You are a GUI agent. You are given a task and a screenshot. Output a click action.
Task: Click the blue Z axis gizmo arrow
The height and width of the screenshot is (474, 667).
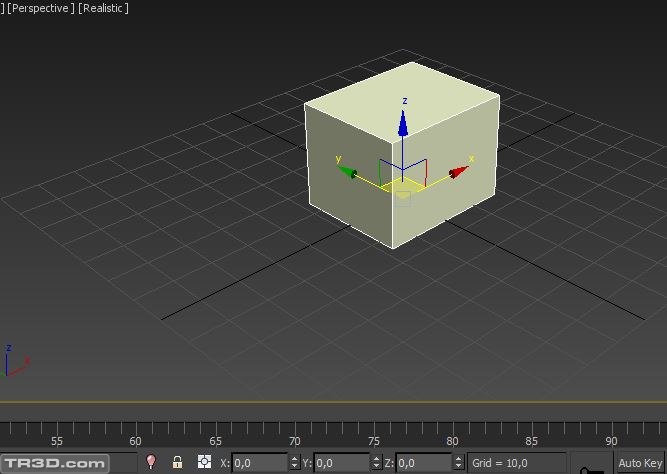pos(403,124)
